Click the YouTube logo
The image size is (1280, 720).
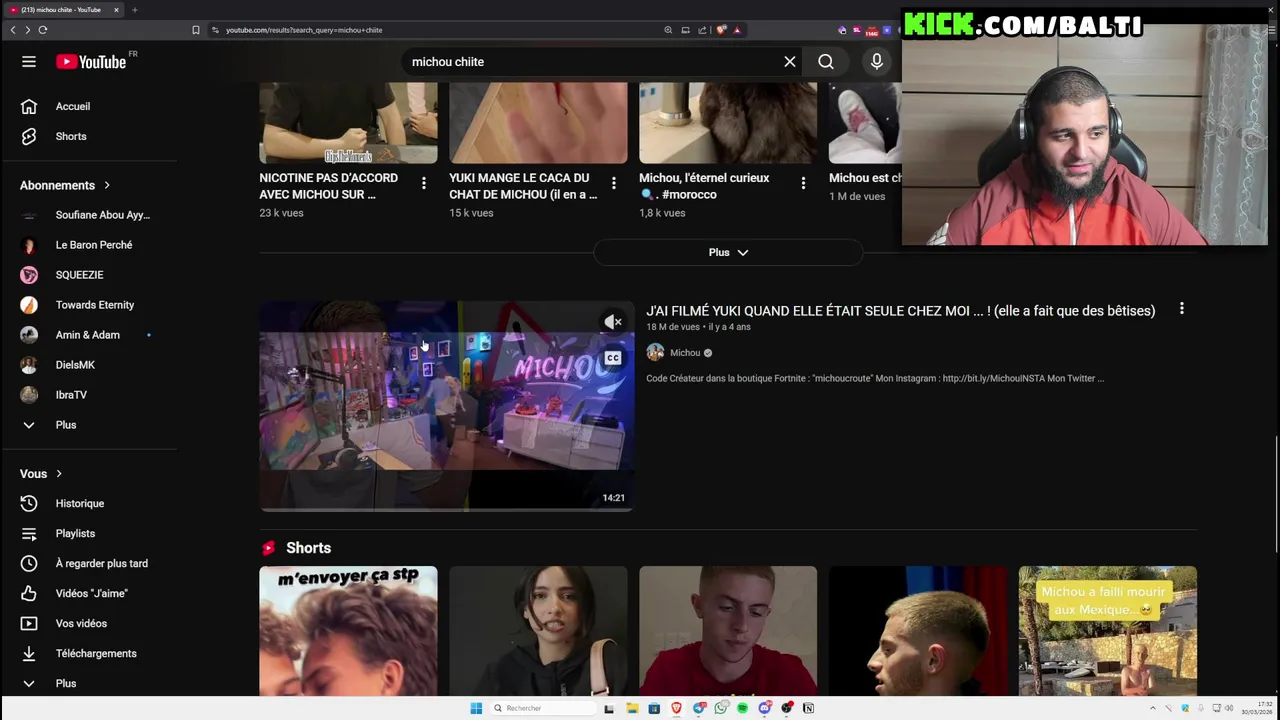91,62
